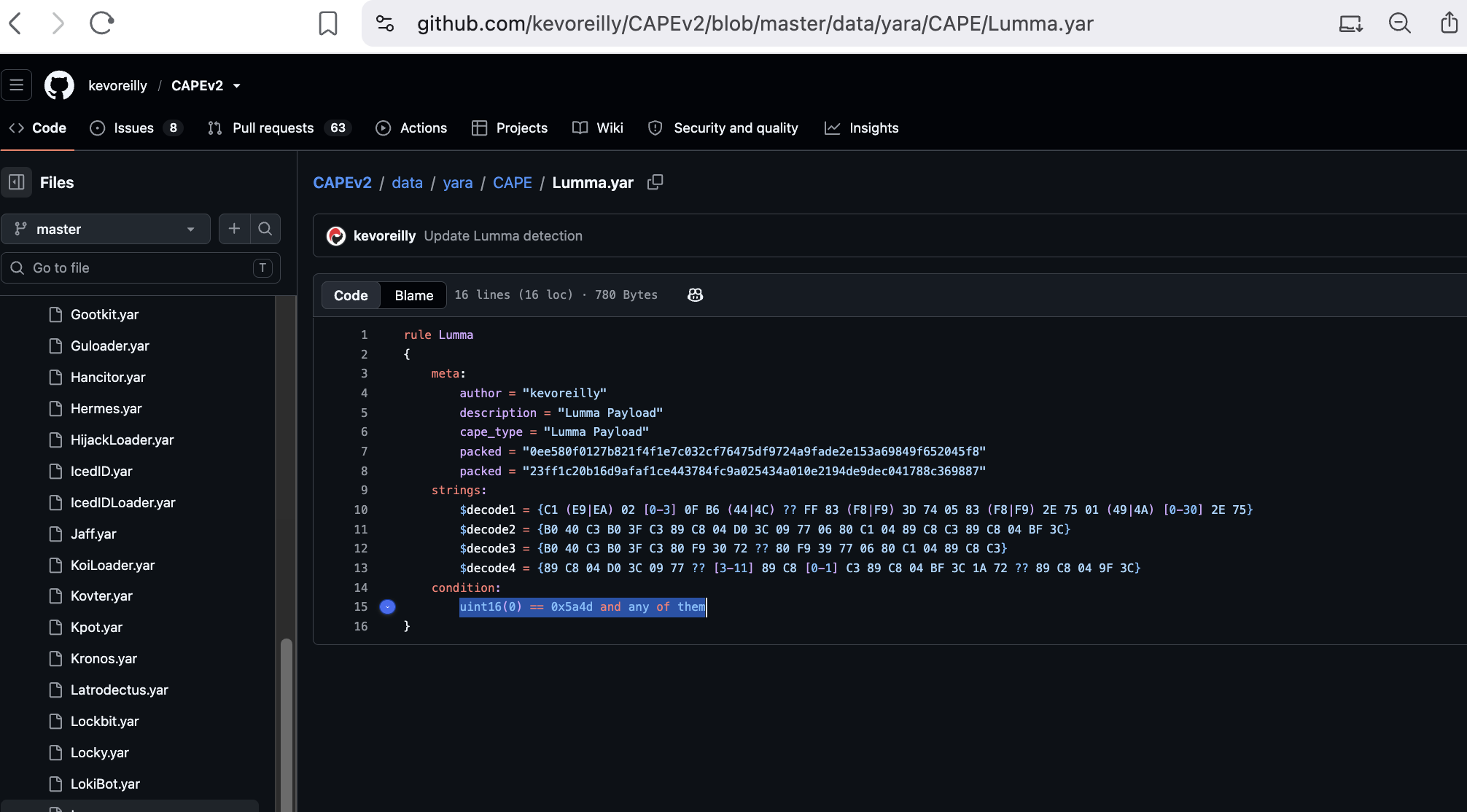This screenshot has height=812, width=1467.
Task: Open the line 15 actions dropdown
Action: click(388, 606)
